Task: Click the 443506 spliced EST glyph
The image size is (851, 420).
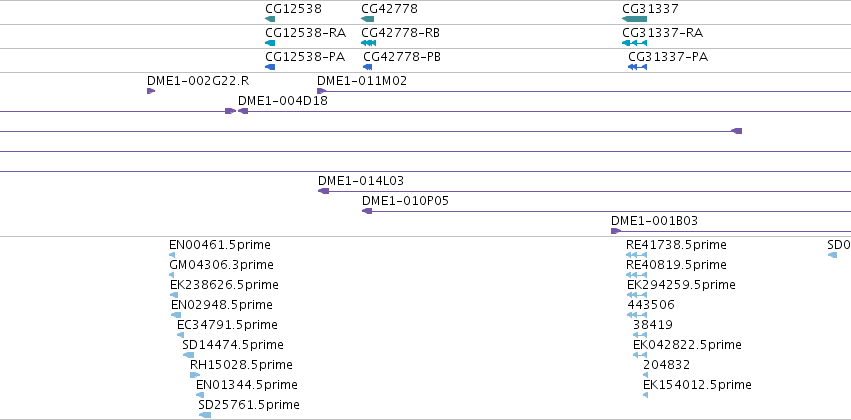Action: pyautogui.click(x=637, y=315)
